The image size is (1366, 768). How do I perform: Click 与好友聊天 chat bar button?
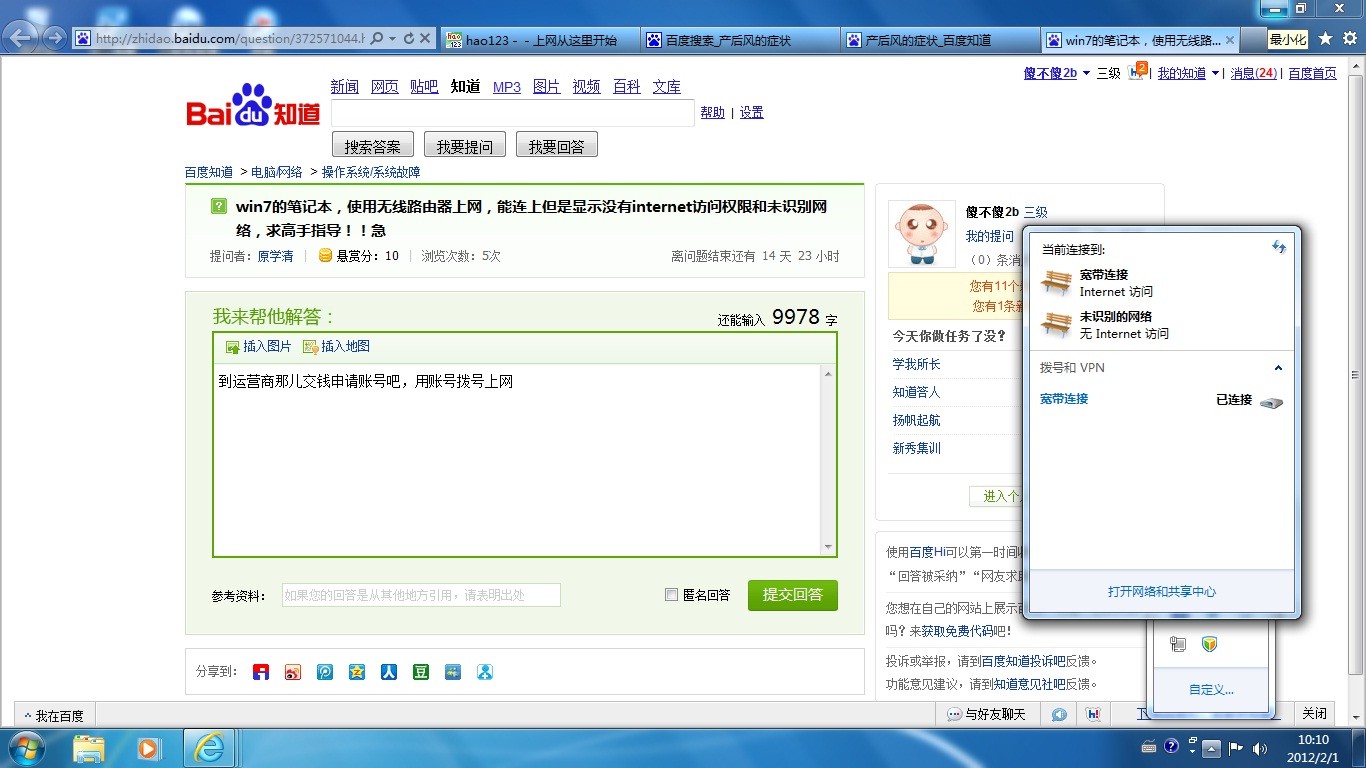988,714
